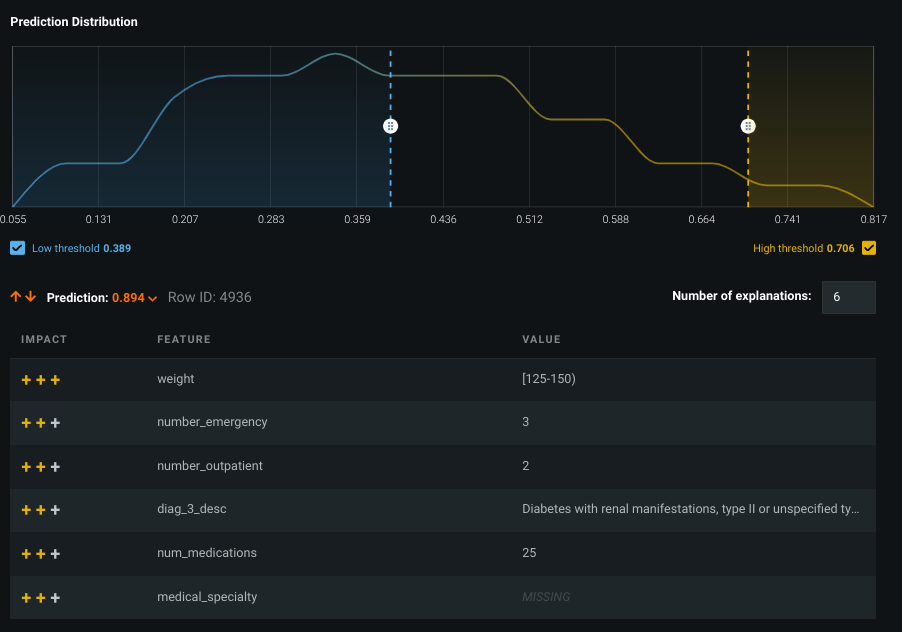902x632 pixels.
Task: Click the blue low threshold handle on chart
Action: tap(390, 126)
